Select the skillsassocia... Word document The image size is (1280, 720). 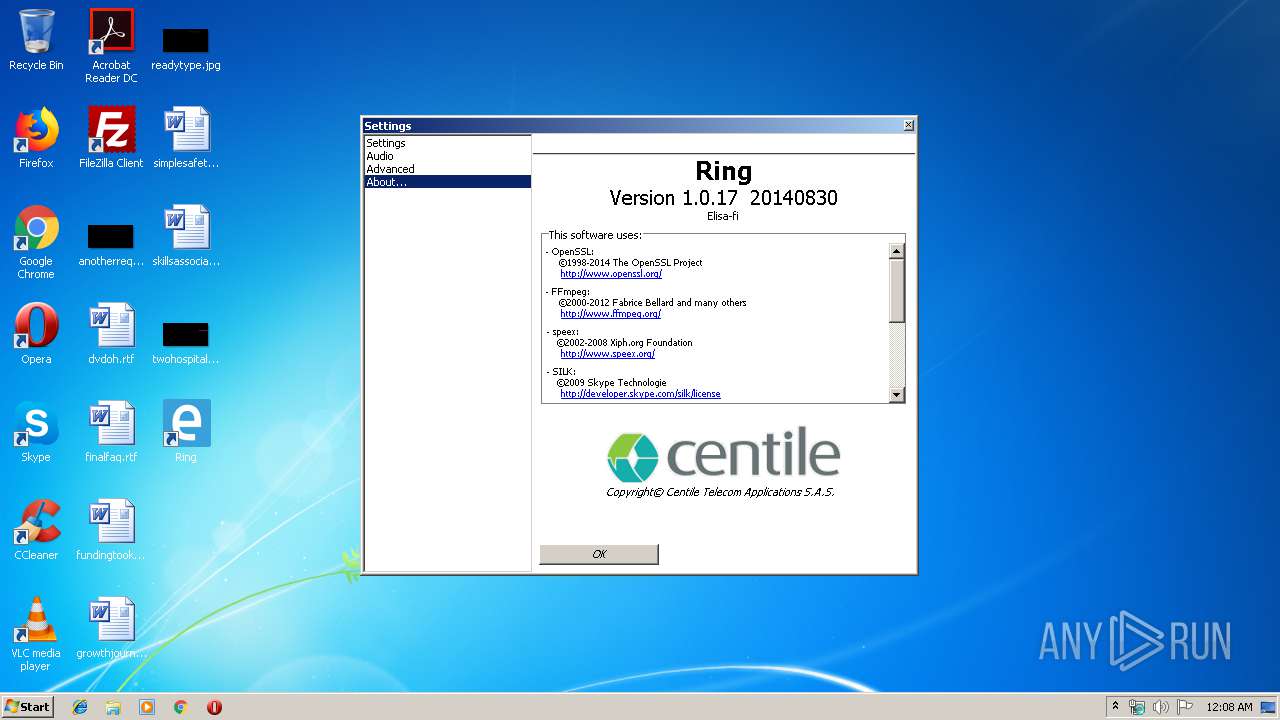[186, 236]
